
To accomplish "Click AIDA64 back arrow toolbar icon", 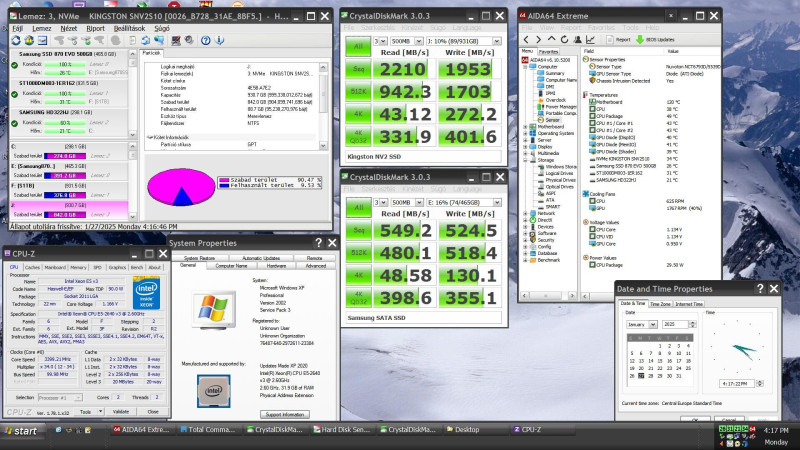I will 526,39.
